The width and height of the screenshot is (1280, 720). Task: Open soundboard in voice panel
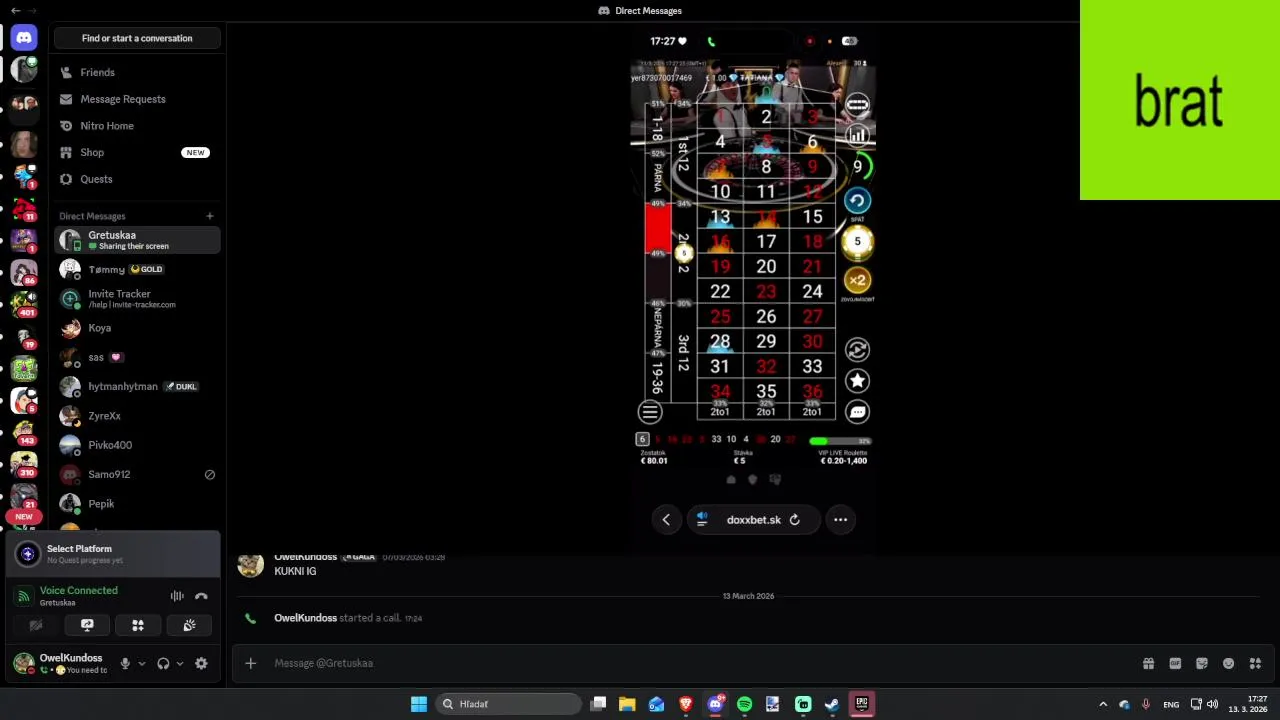pyautogui.click(x=189, y=625)
